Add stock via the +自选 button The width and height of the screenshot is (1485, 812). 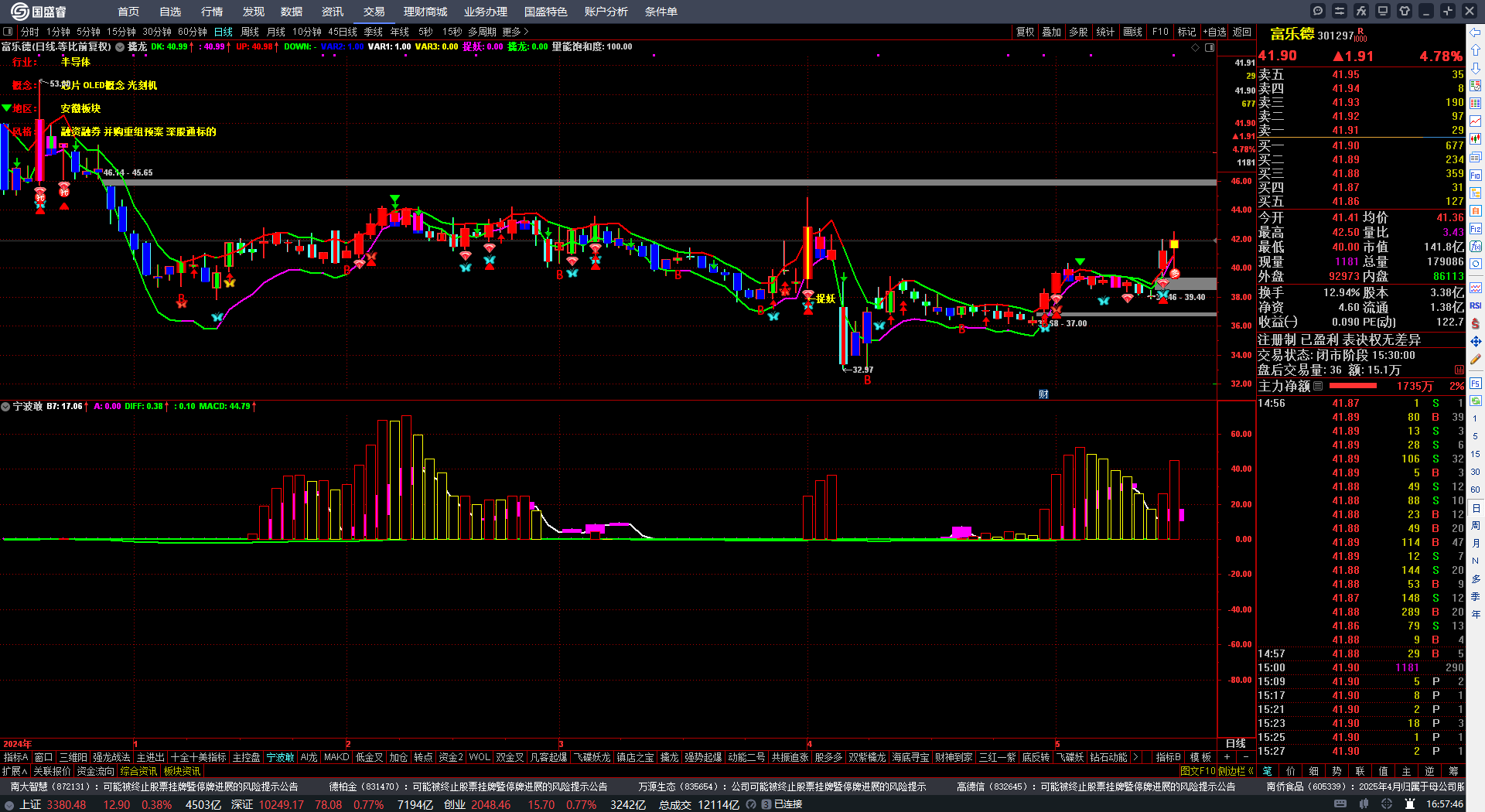coord(1215,32)
